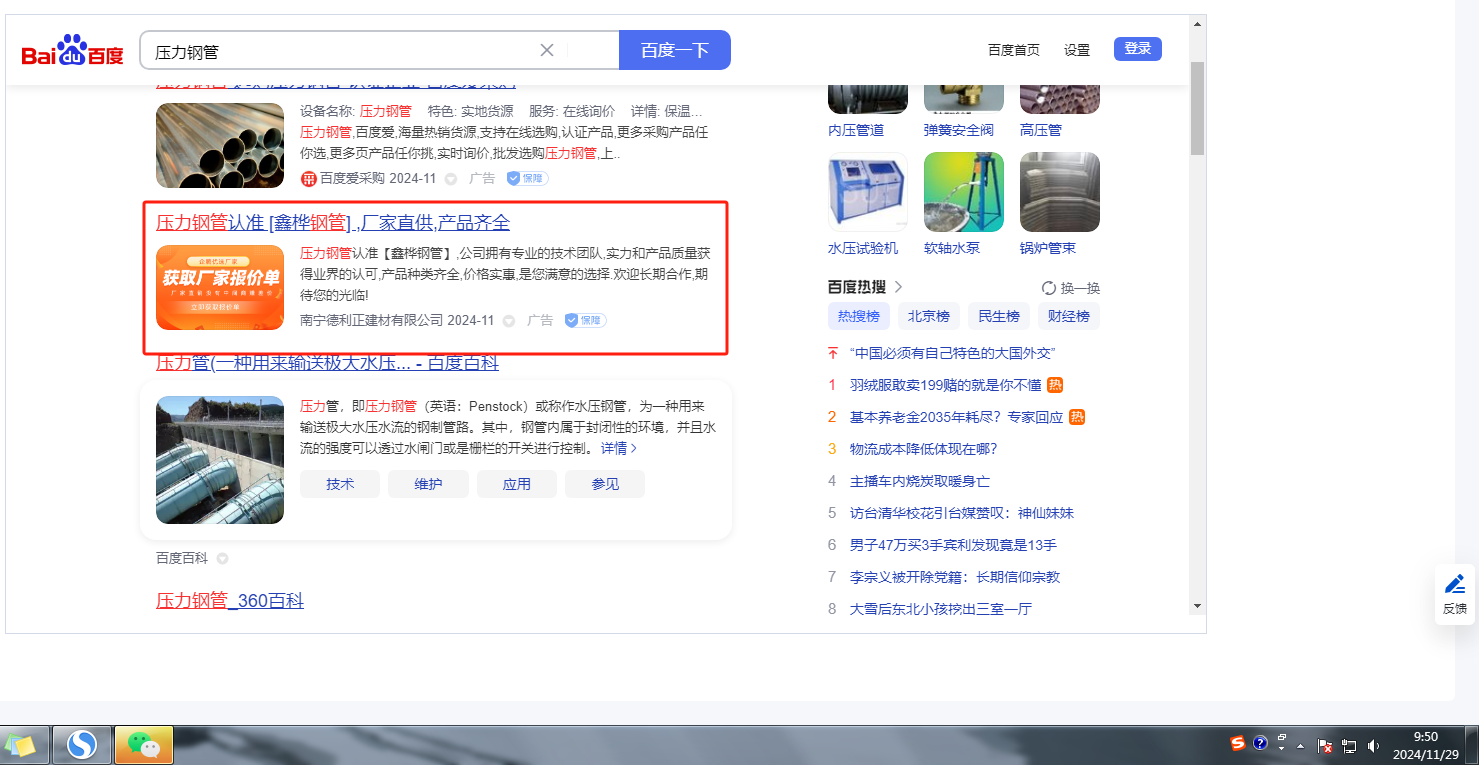This screenshot has width=1479, height=765.
Task: Open dropdown arrow beside 百度百科 source label
Action: [222, 558]
